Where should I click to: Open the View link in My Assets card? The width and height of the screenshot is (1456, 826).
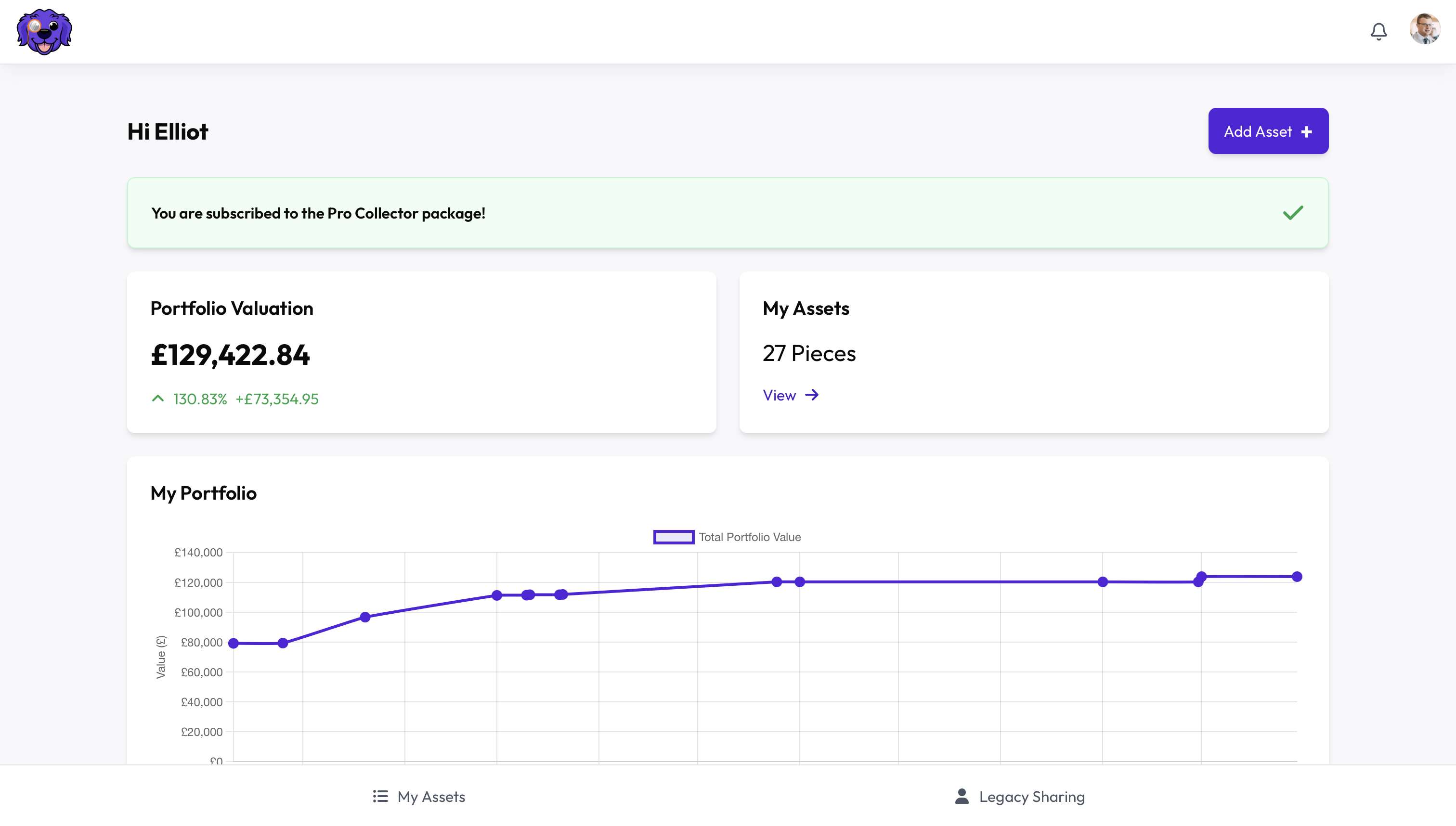[x=779, y=395]
